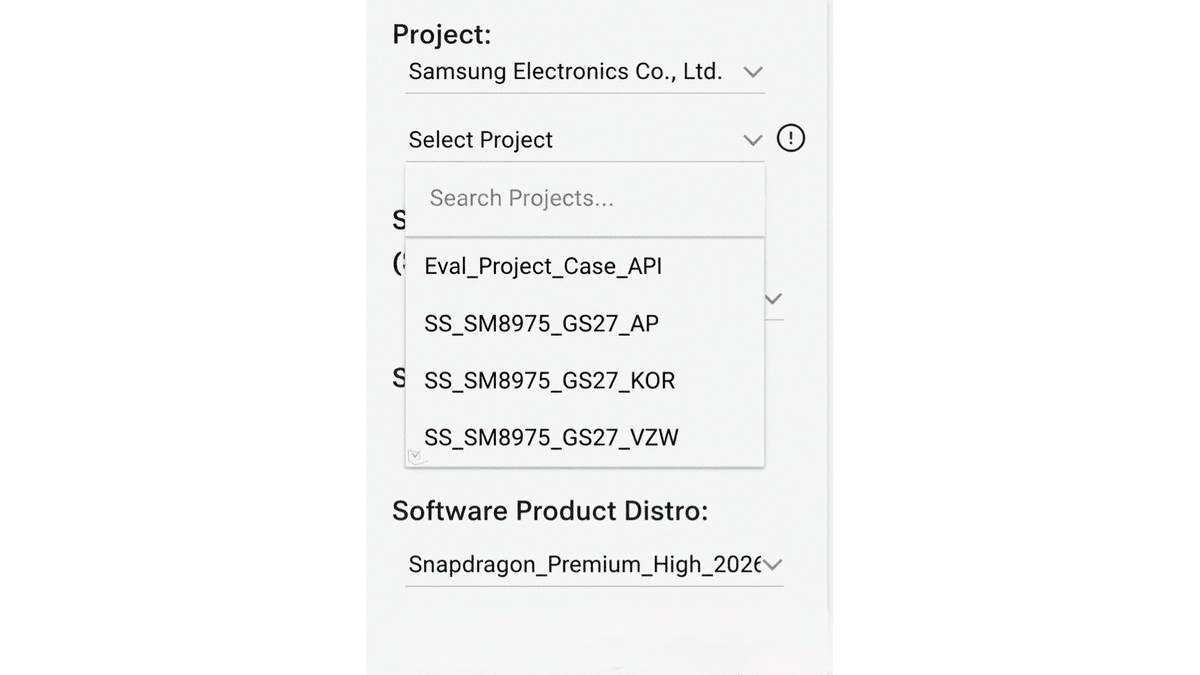This screenshot has height=675, width=1200.
Task: Click the blank panel area below the distro dropdown
Action: pyautogui.click(x=598, y=630)
